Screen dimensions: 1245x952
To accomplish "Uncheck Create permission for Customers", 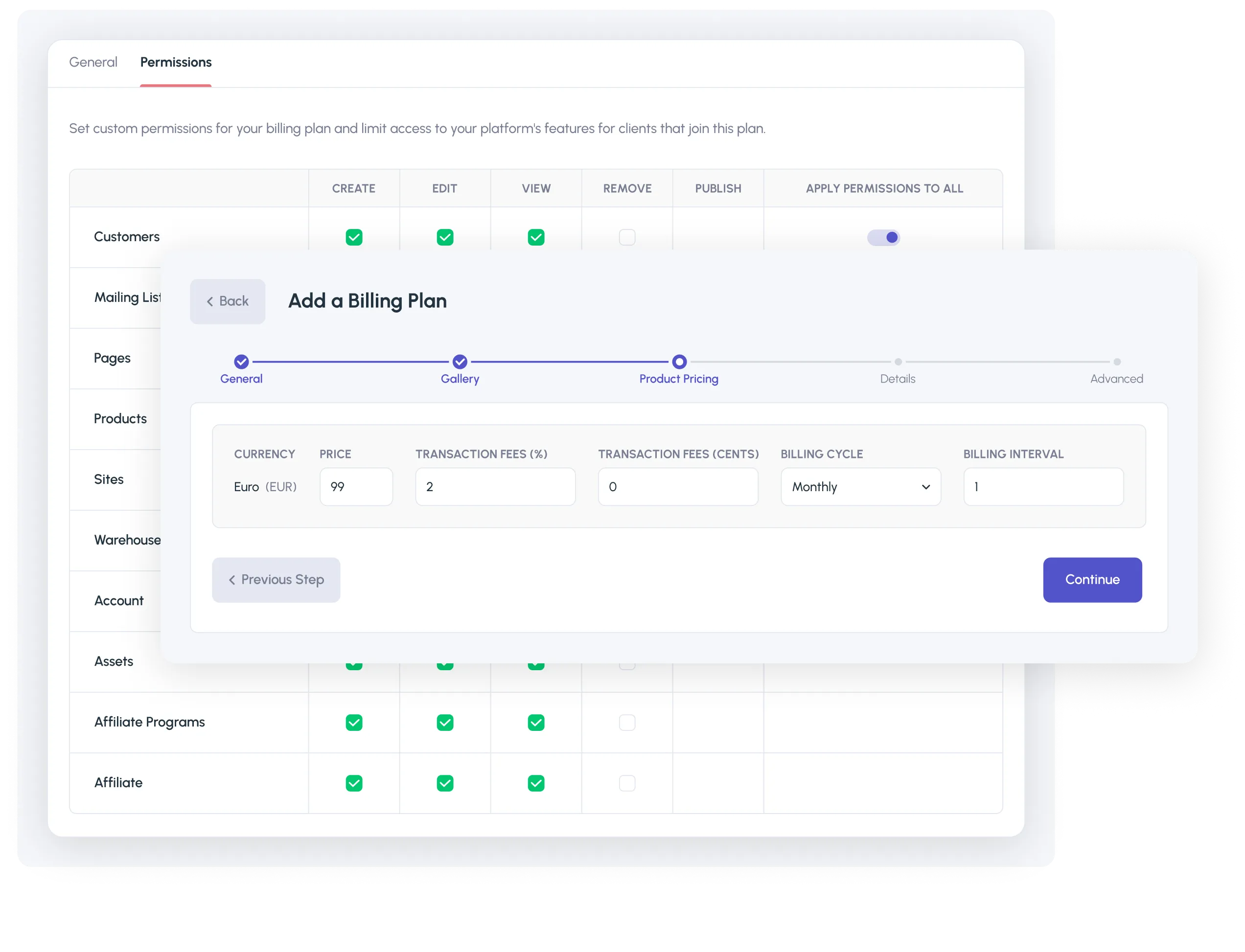I will pos(354,237).
